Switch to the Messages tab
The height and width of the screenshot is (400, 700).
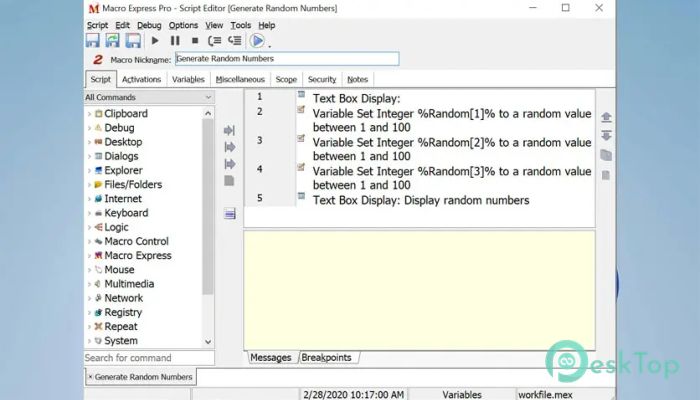pyautogui.click(x=271, y=358)
